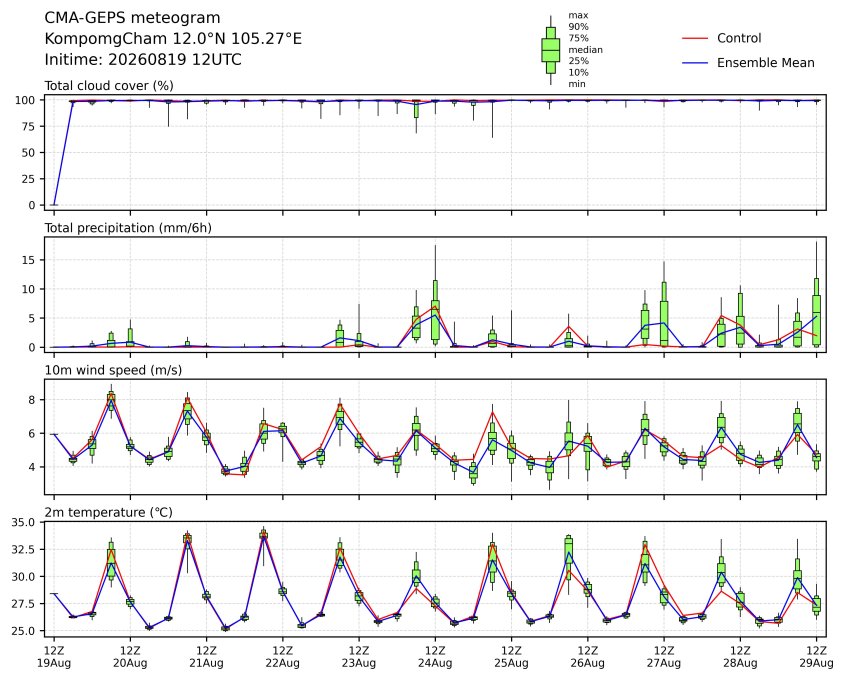The width and height of the screenshot is (845, 680).
Task: Click the '27Aug' date axis label
Action: click(664, 663)
